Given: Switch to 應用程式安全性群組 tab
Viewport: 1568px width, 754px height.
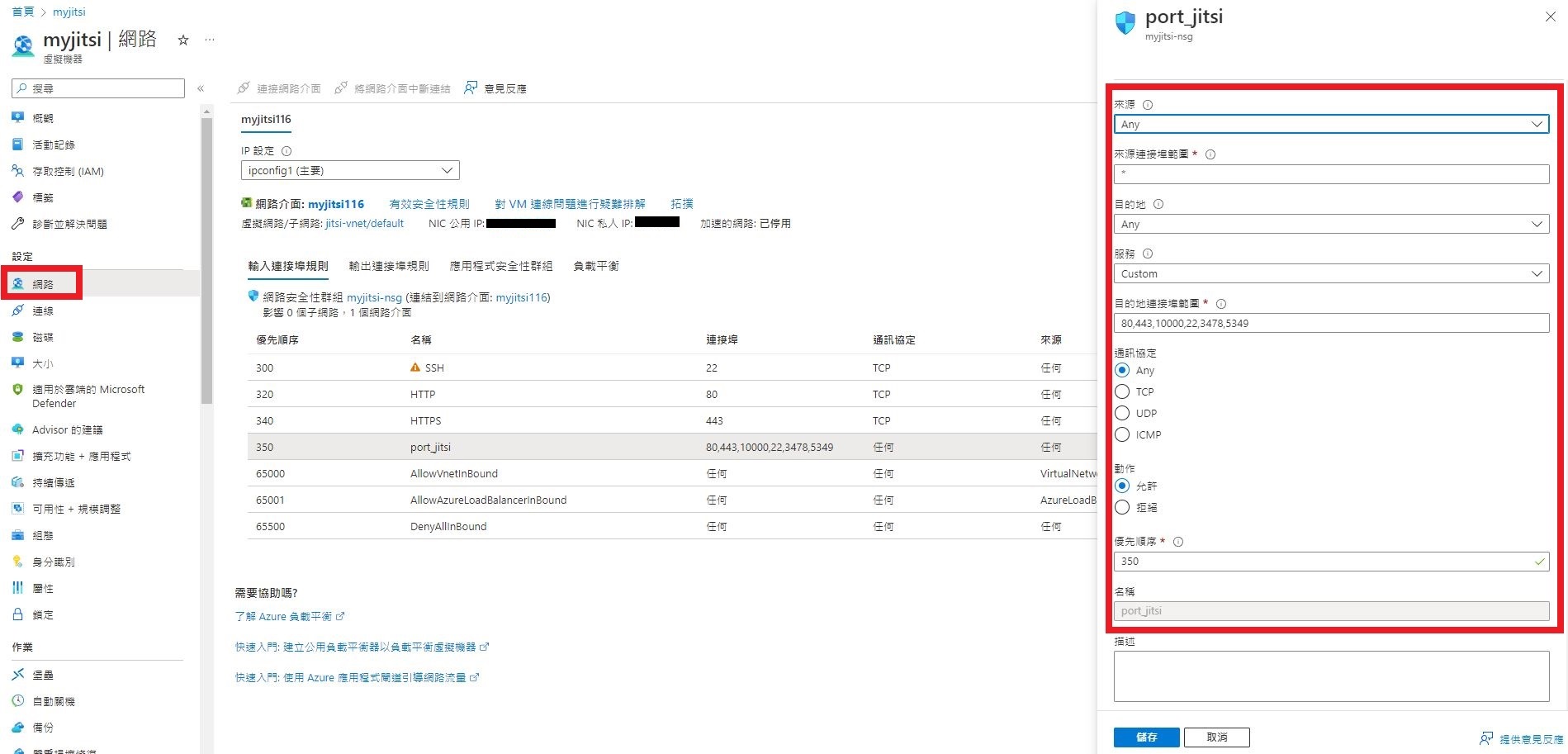Looking at the screenshot, I should pyautogui.click(x=501, y=266).
